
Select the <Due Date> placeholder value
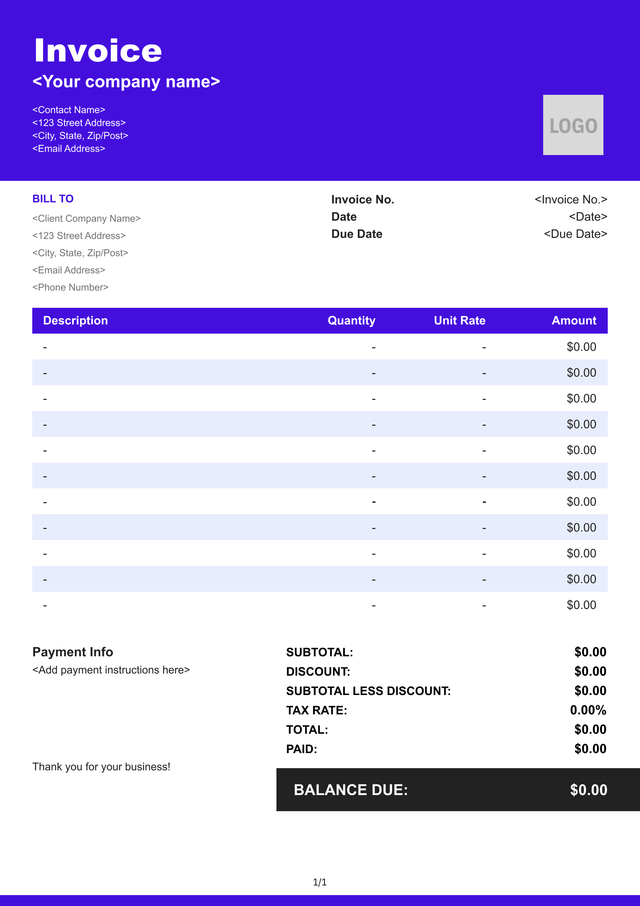(x=575, y=234)
